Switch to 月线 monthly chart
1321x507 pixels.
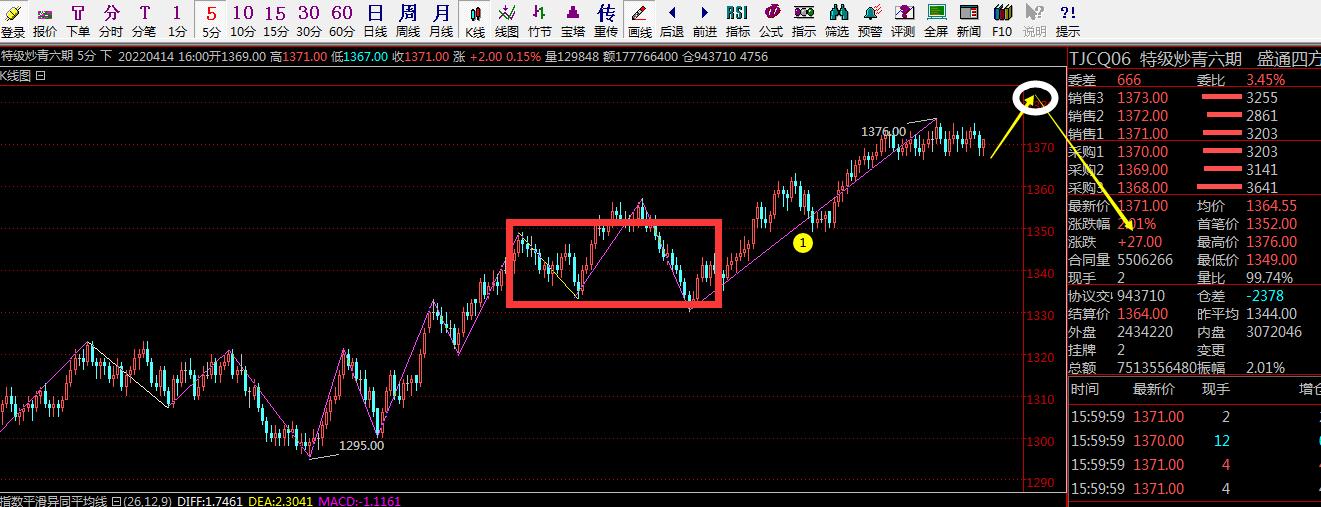(441, 20)
